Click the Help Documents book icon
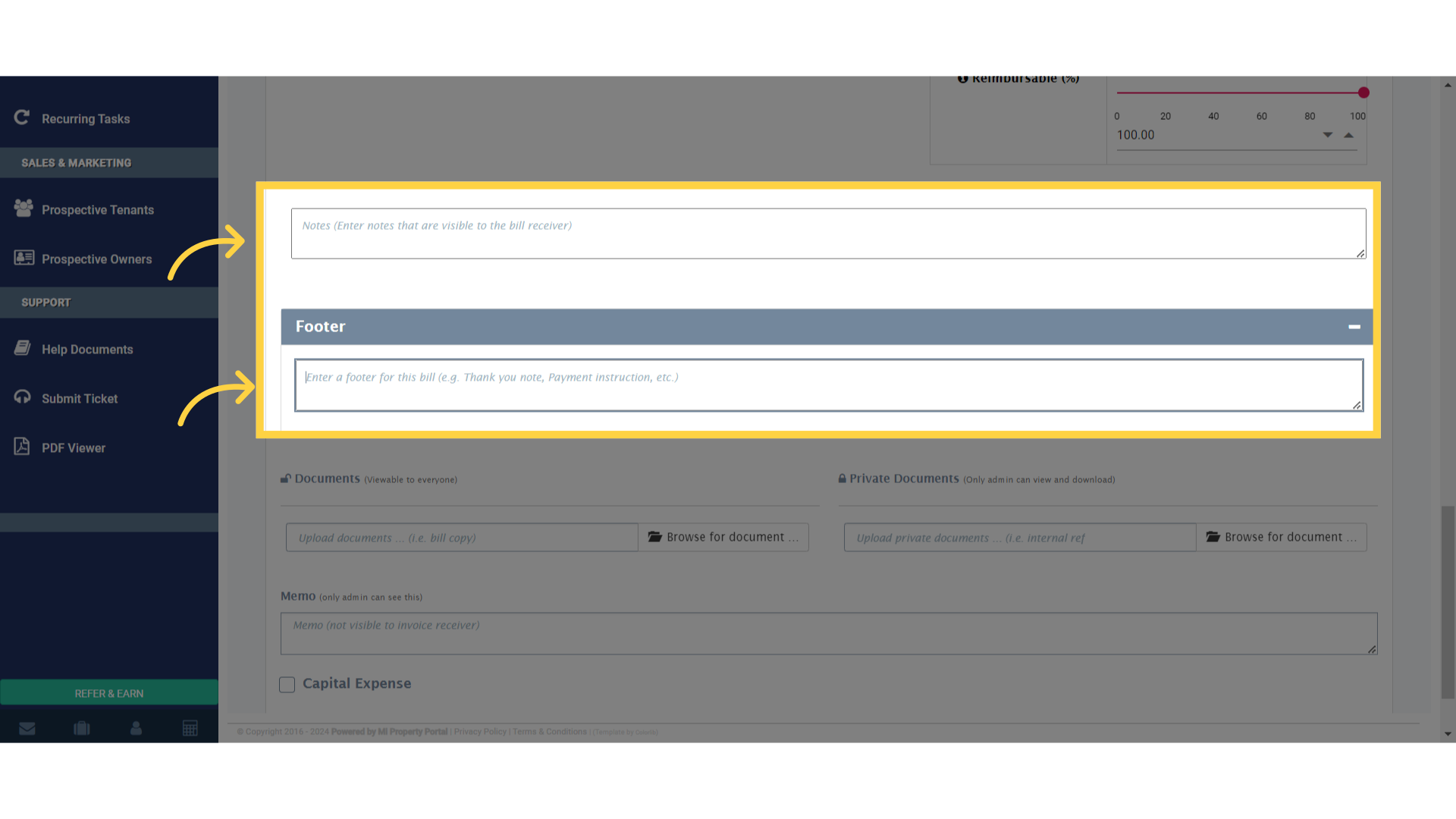This screenshot has height=819, width=1456. coord(23,348)
